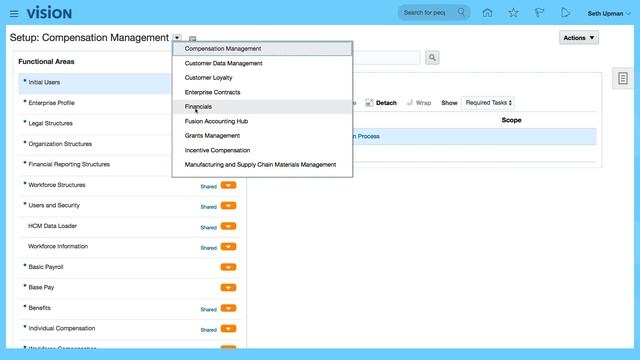Select Fusion Accounting Hub offering
The image size is (640, 360).
pyautogui.click(x=262, y=121)
